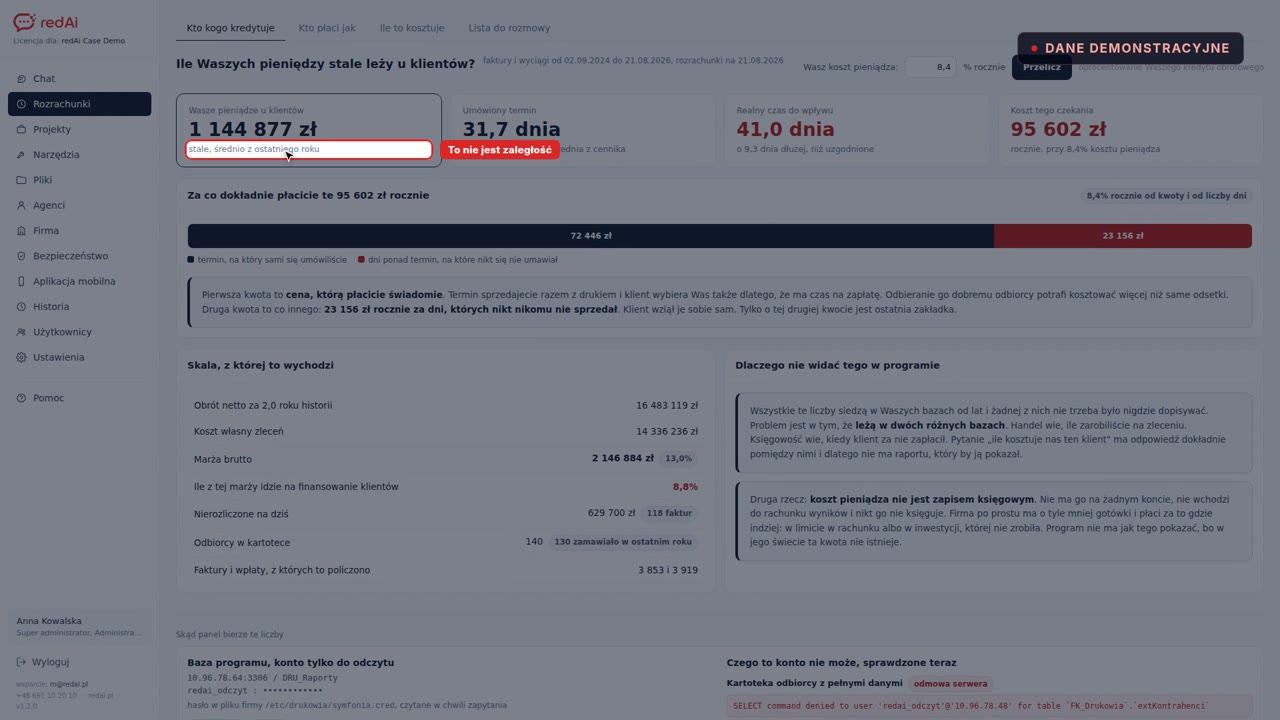The width and height of the screenshot is (1280, 720).
Task: Click the '13,0%' margin badge
Action: click(x=679, y=459)
